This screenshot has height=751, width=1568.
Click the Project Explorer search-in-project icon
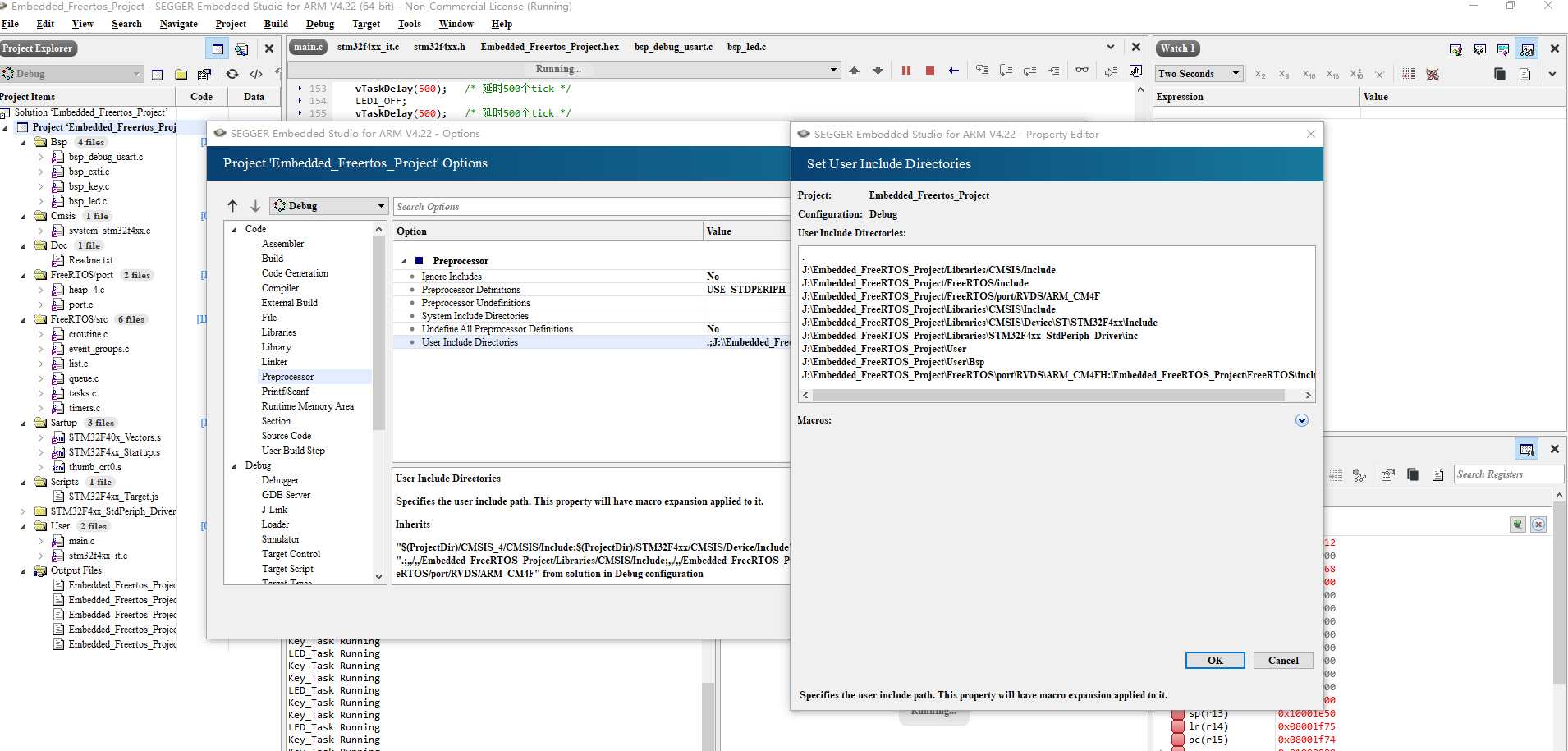pos(241,48)
